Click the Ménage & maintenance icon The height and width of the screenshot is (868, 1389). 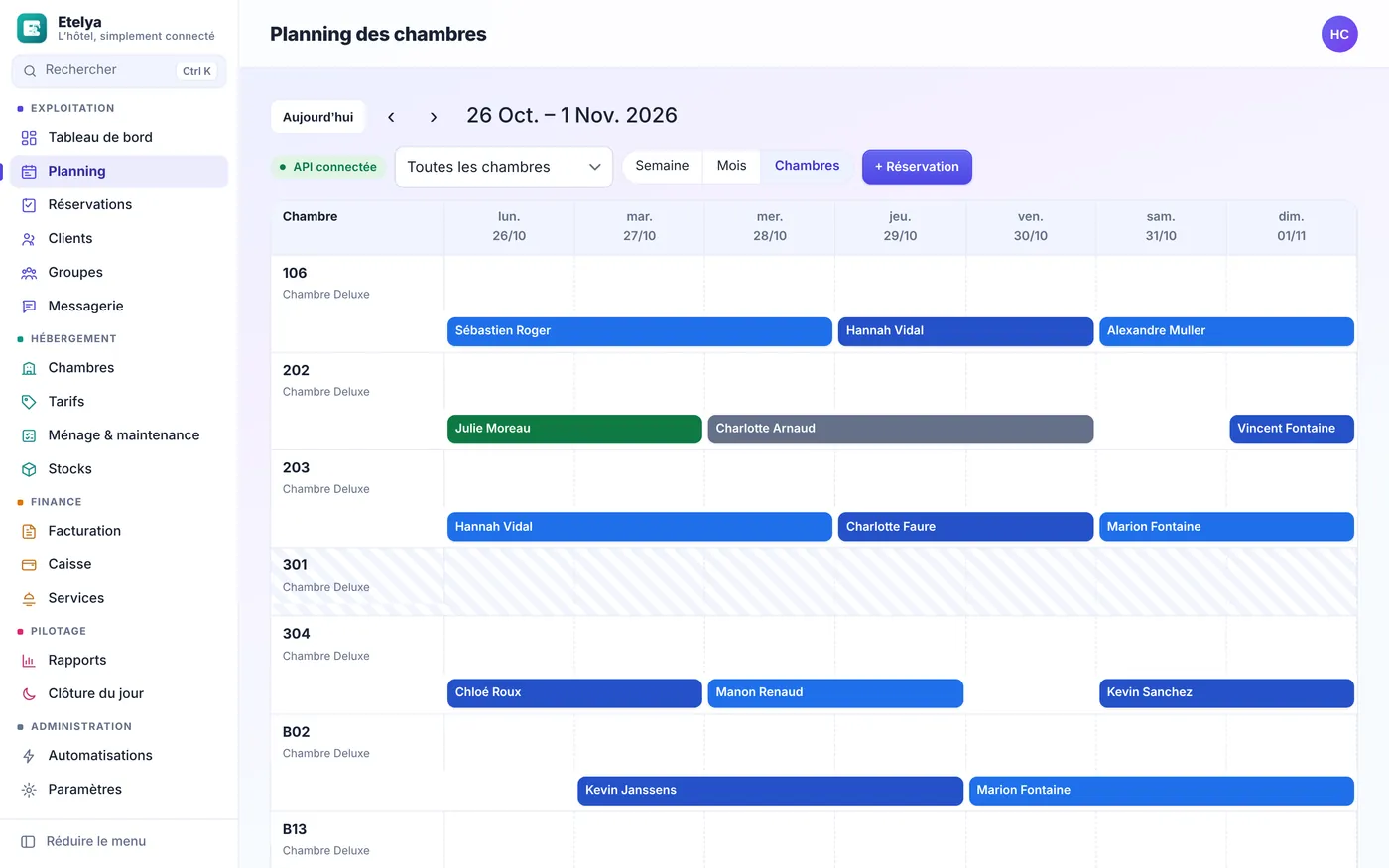coord(29,435)
